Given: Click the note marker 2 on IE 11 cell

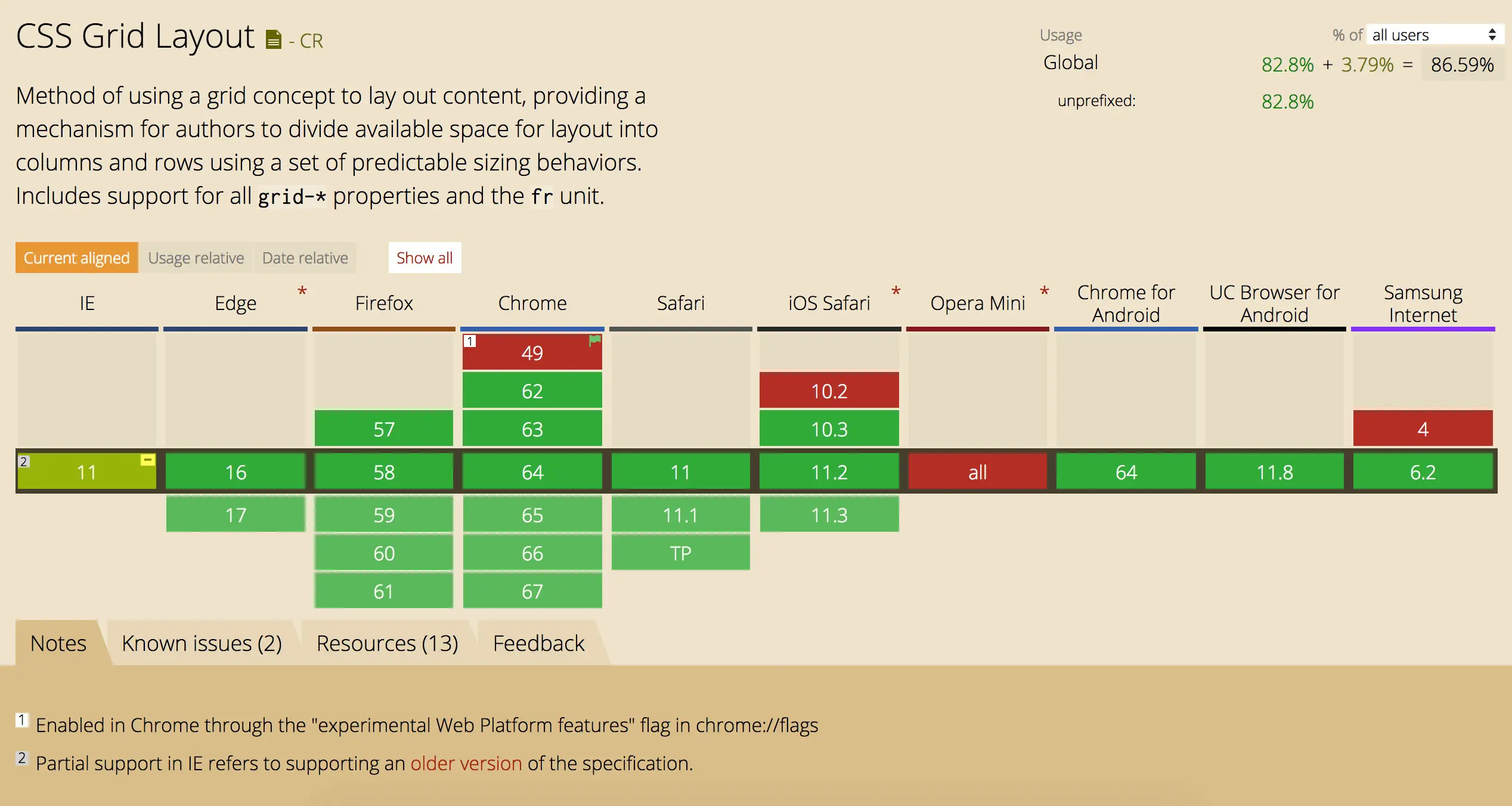Looking at the screenshot, I should pos(23,460).
